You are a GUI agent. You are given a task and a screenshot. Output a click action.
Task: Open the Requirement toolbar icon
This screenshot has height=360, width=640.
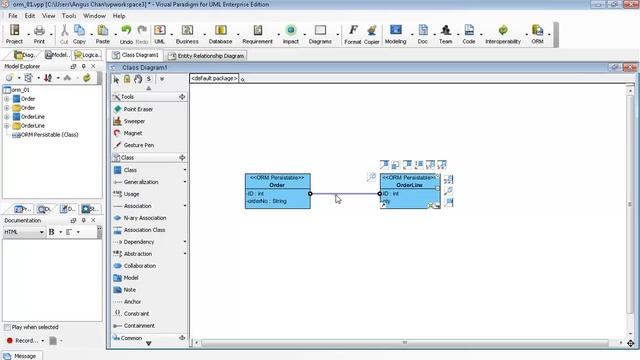(x=257, y=34)
